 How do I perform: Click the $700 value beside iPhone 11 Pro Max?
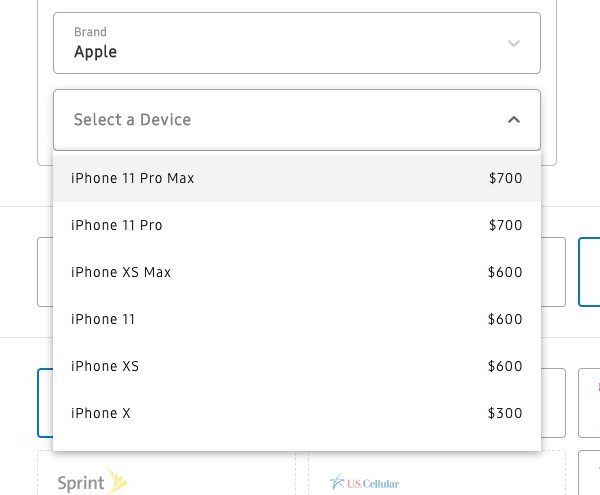505,179
